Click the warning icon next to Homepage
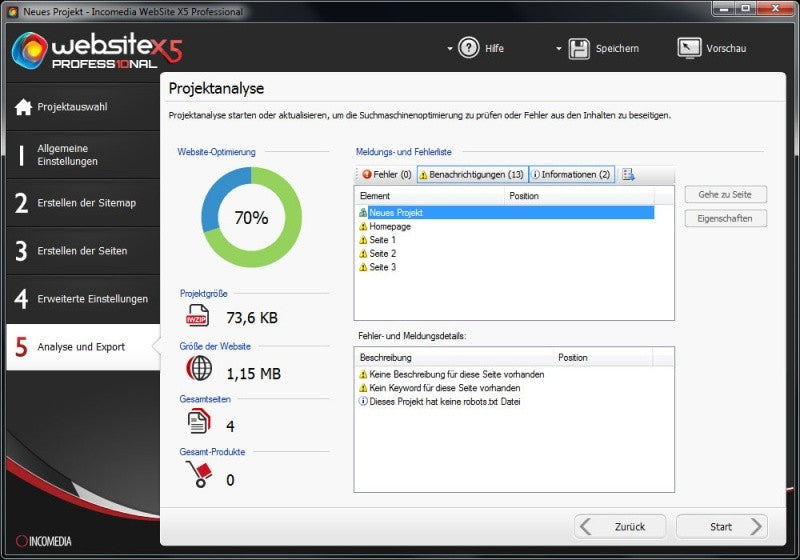The height and width of the screenshot is (560, 800). click(x=363, y=226)
